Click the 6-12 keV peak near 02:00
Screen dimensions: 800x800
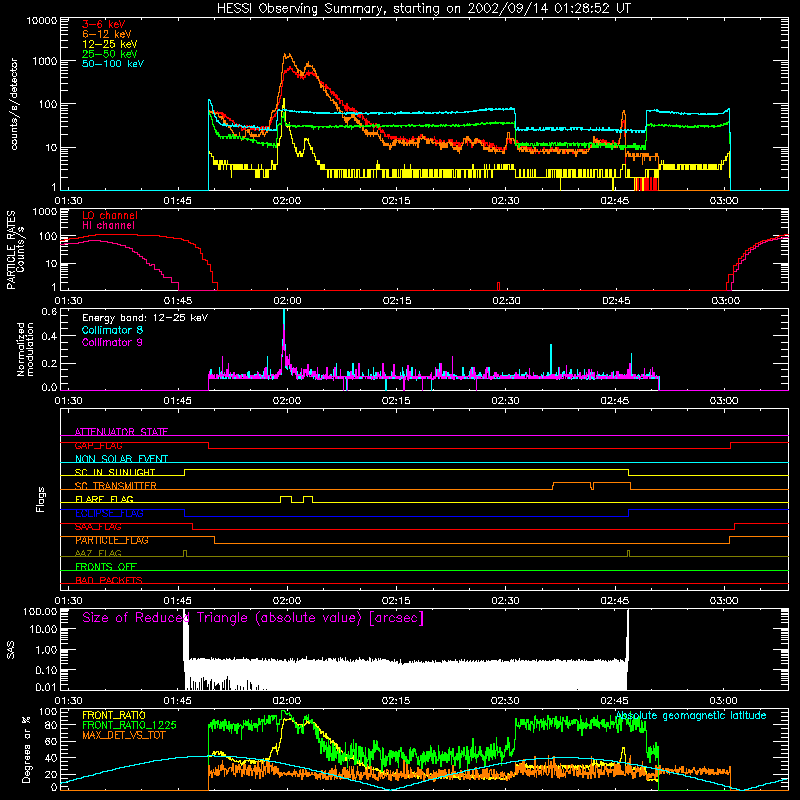point(287,56)
